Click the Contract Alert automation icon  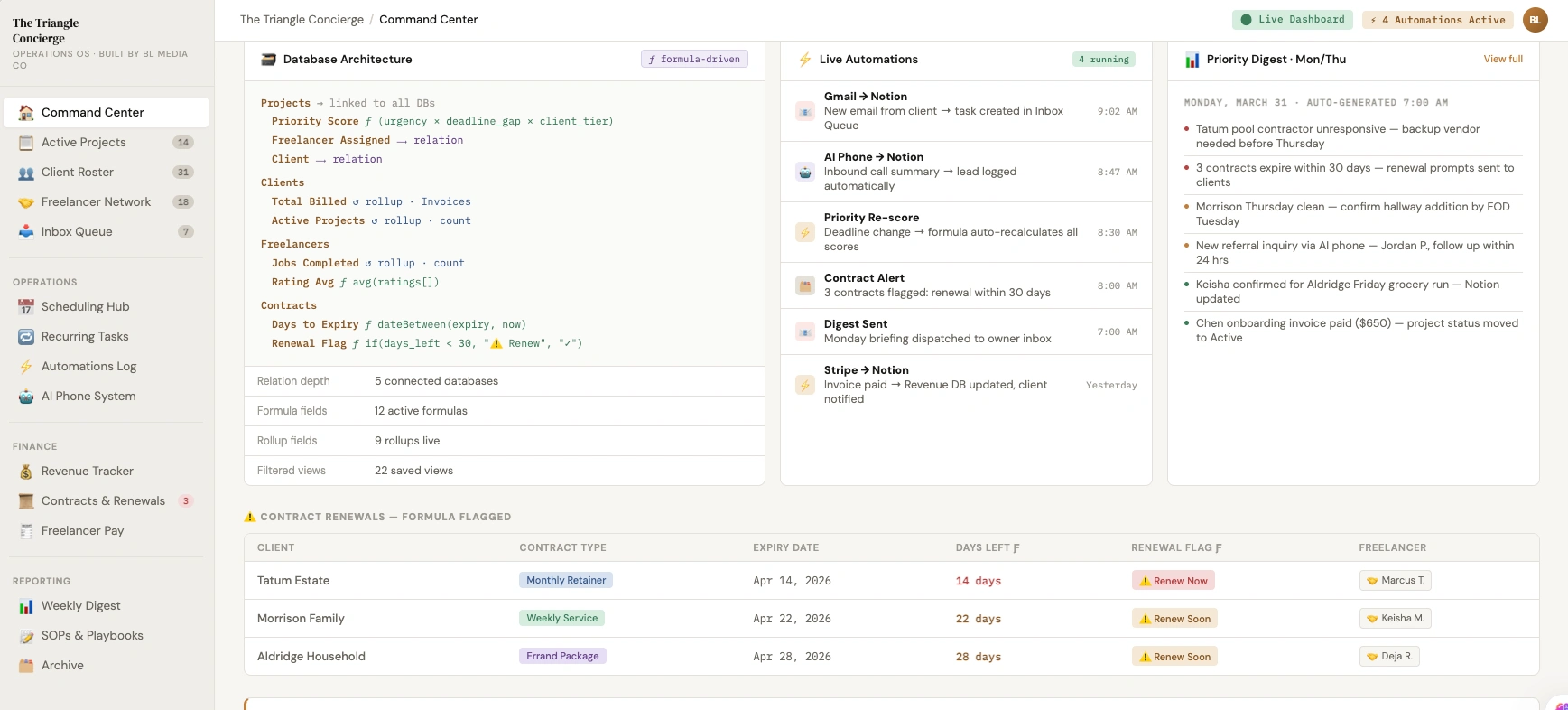pos(804,286)
